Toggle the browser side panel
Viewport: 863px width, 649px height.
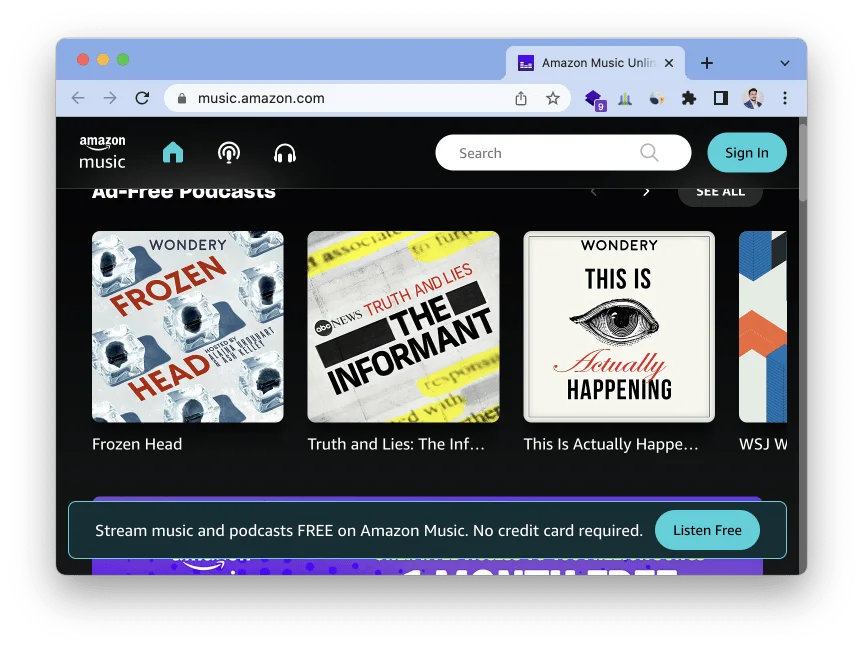pos(720,98)
